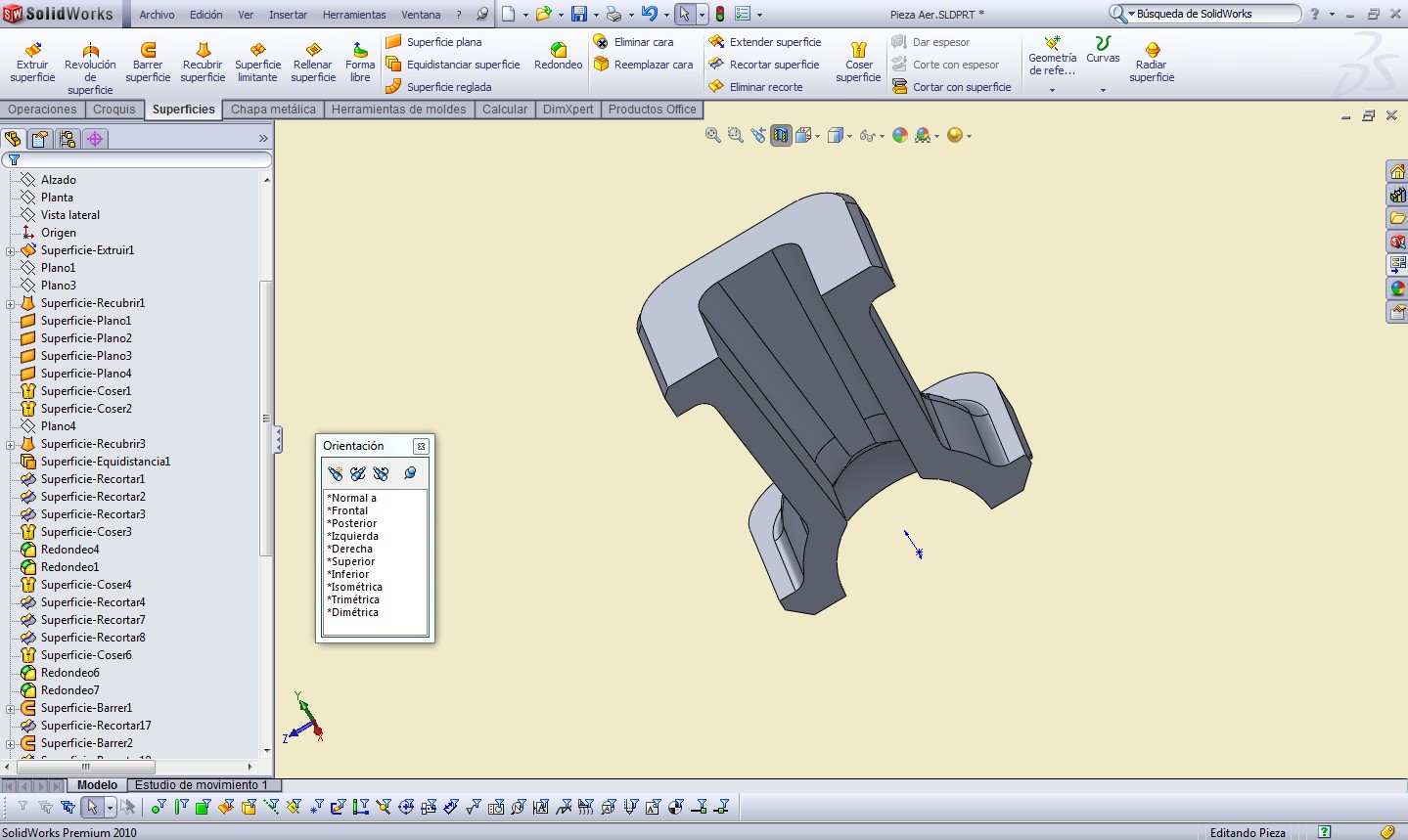Screen dimensions: 1408x840
Task: Click Eliminar recorte command
Action: 756,87
